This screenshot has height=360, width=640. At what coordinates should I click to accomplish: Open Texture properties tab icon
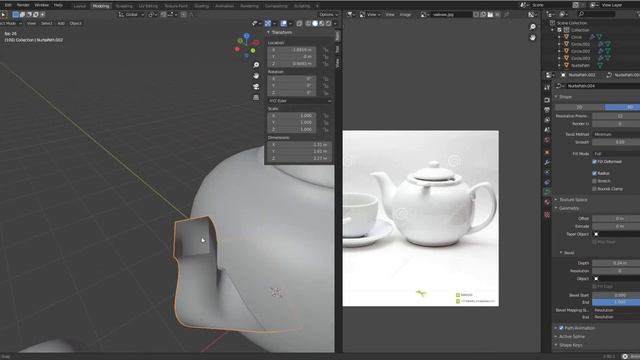click(547, 215)
